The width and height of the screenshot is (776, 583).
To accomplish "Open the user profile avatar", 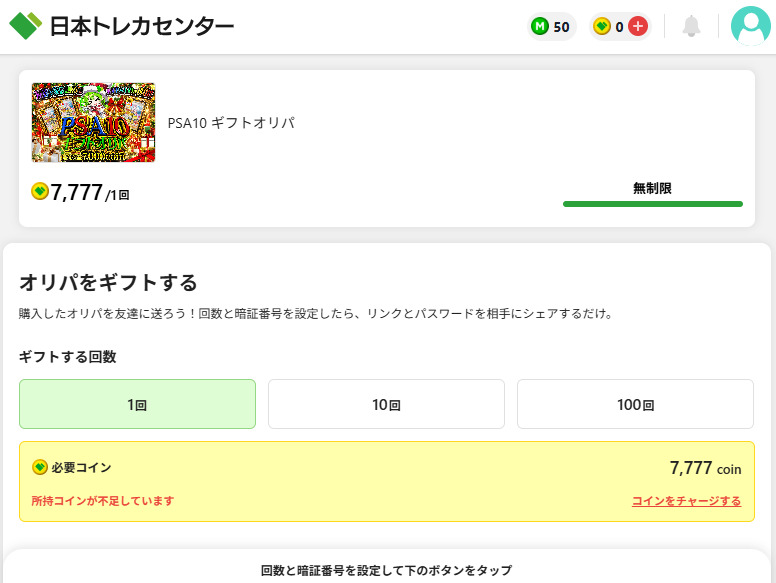I will coord(750,26).
